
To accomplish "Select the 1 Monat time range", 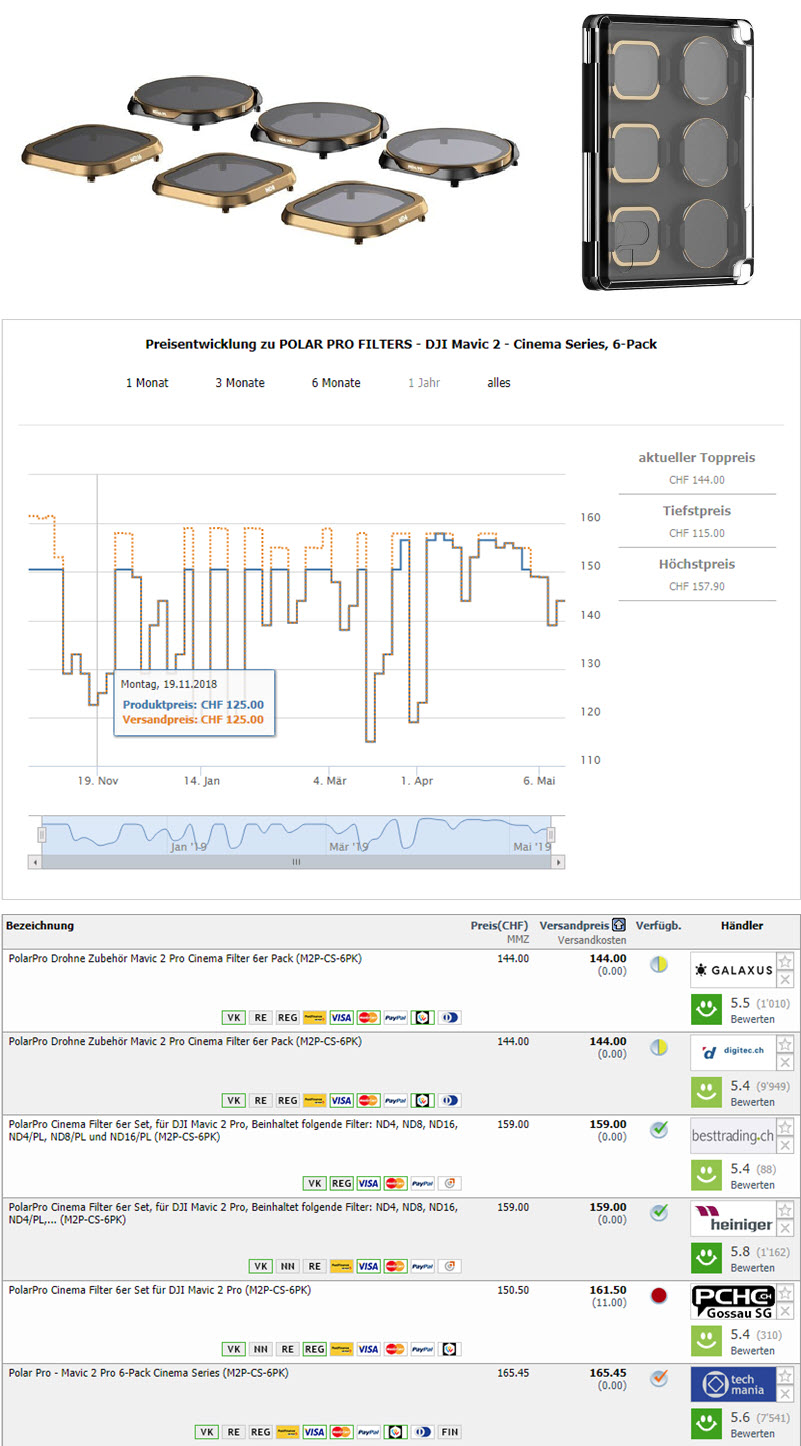I will pos(147,383).
